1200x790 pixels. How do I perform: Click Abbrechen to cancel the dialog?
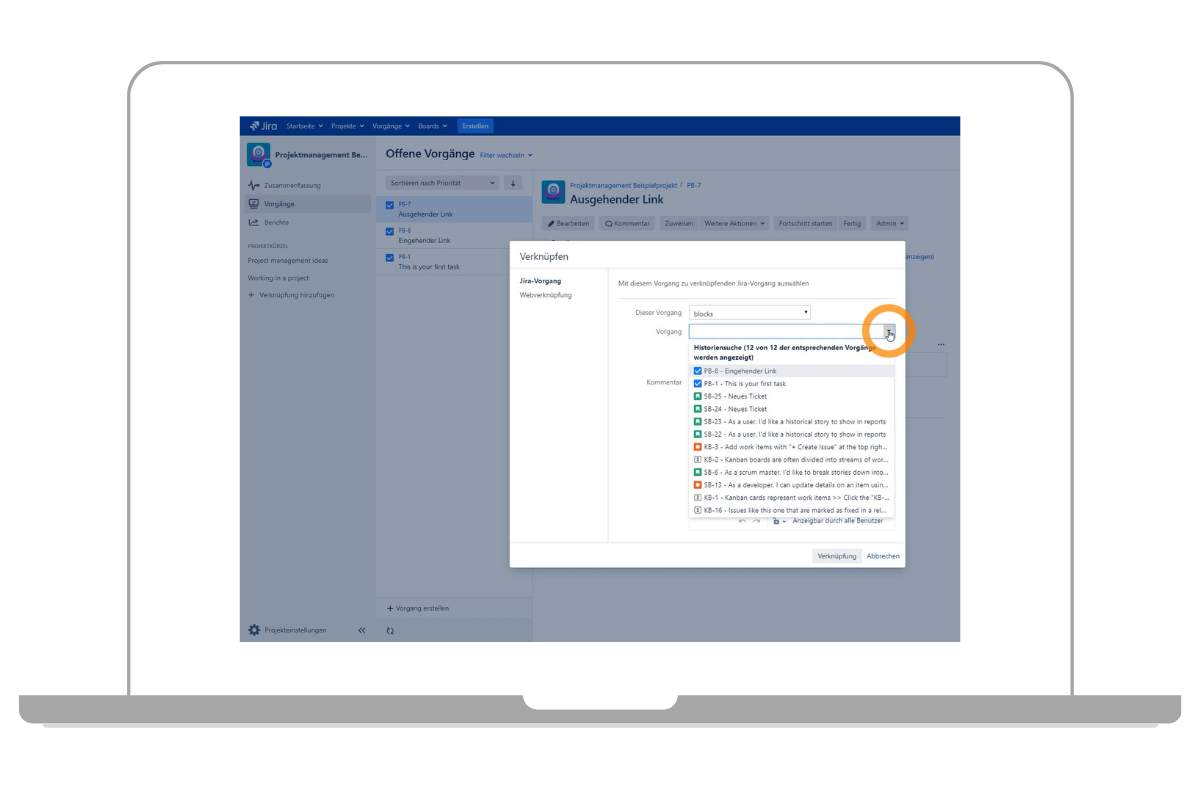(883, 556)
